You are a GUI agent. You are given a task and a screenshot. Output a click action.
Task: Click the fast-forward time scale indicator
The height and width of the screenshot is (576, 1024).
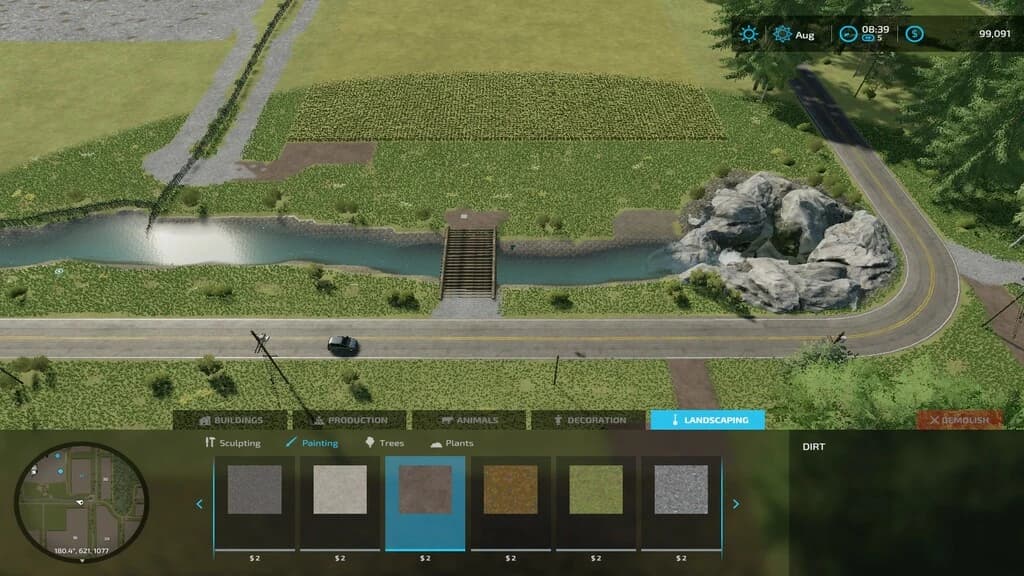[872, 39]
